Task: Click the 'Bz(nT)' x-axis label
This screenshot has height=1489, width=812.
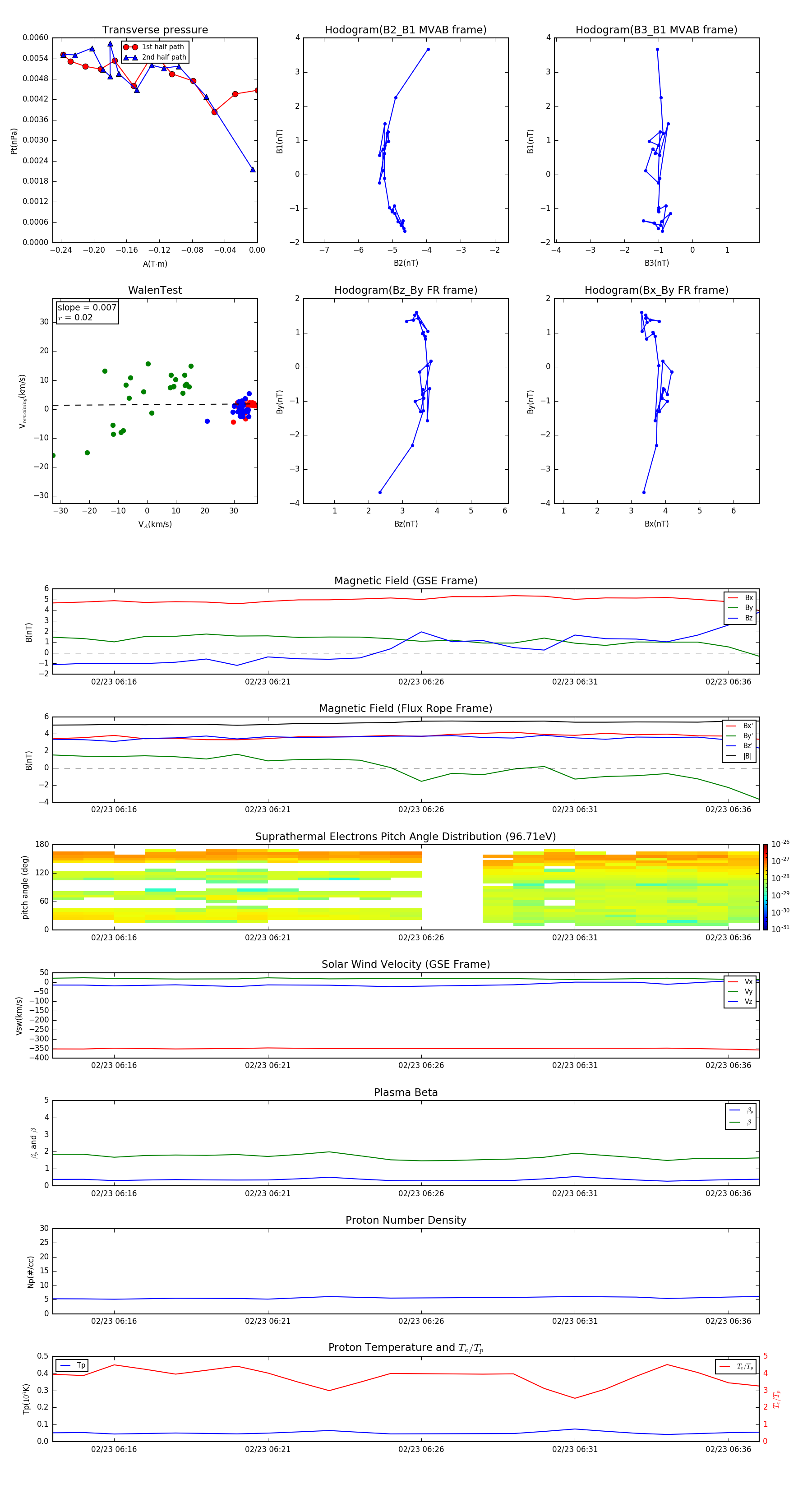Action: click(406, 524)
